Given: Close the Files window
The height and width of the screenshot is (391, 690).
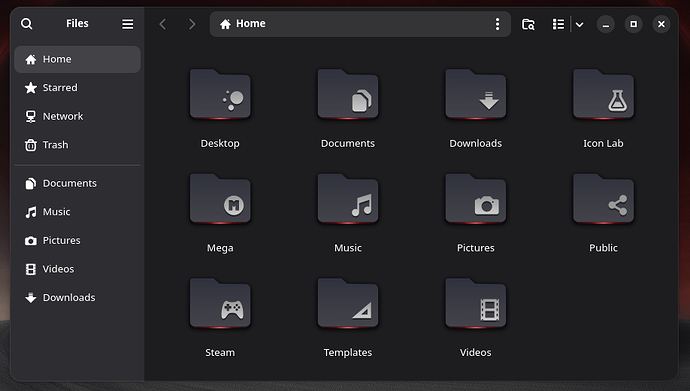Looking at the screenshot, I should (x=661, y=24).
